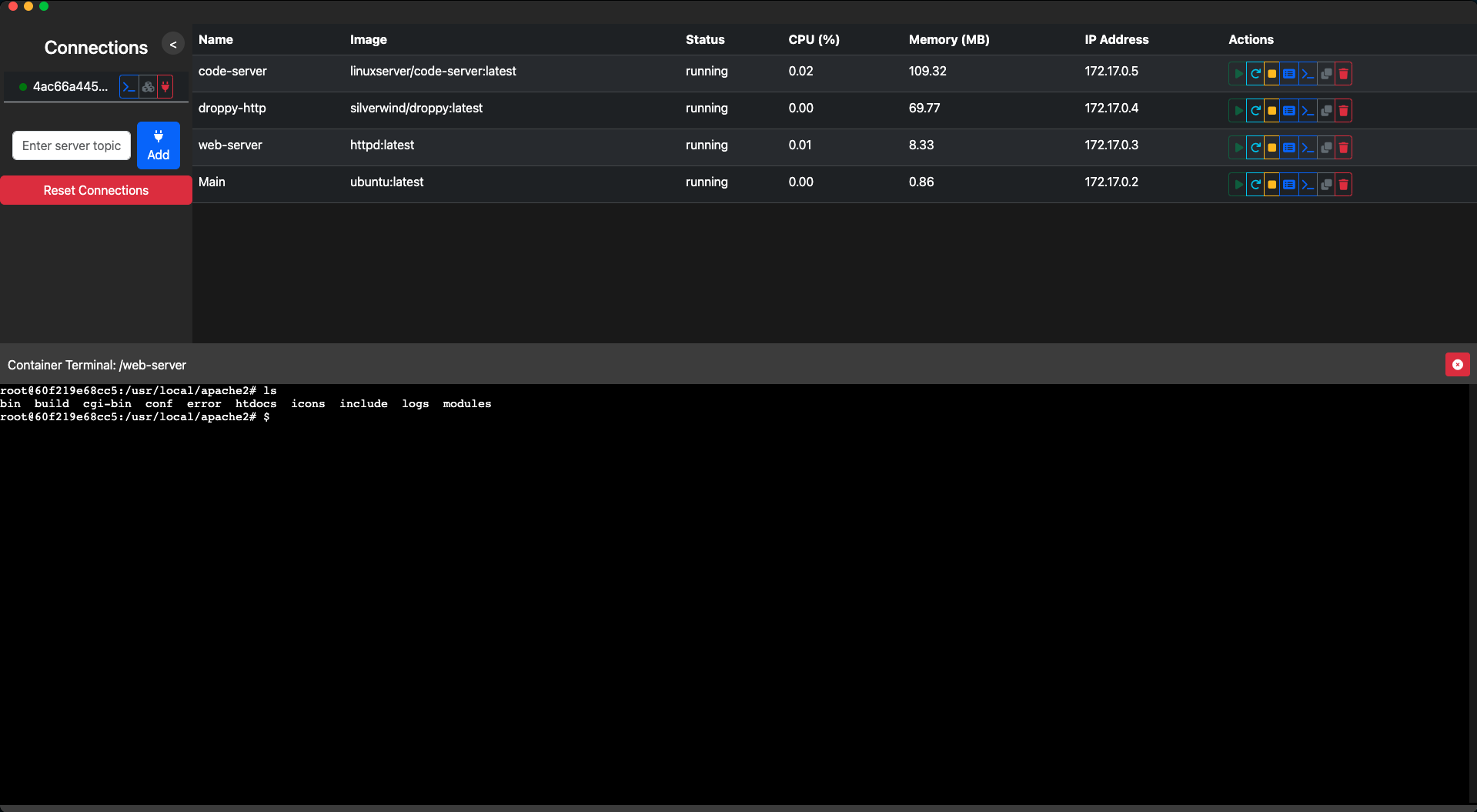Duplicate the Main container
Image resolution: width=1477 pixels, height=812 pixels.
(1326, 185)
